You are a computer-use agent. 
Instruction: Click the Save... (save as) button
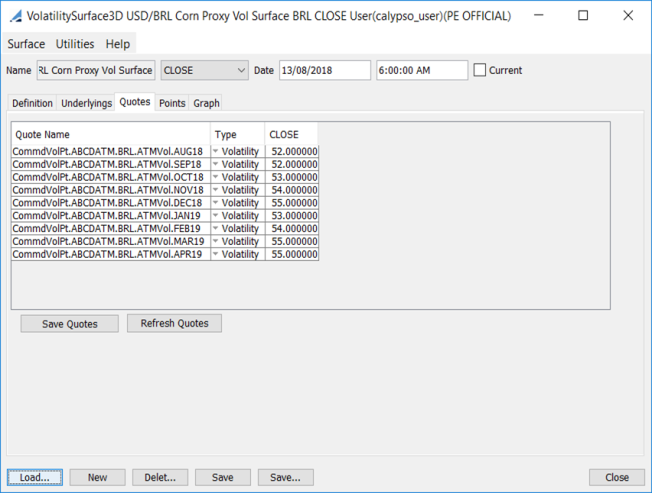286,477
